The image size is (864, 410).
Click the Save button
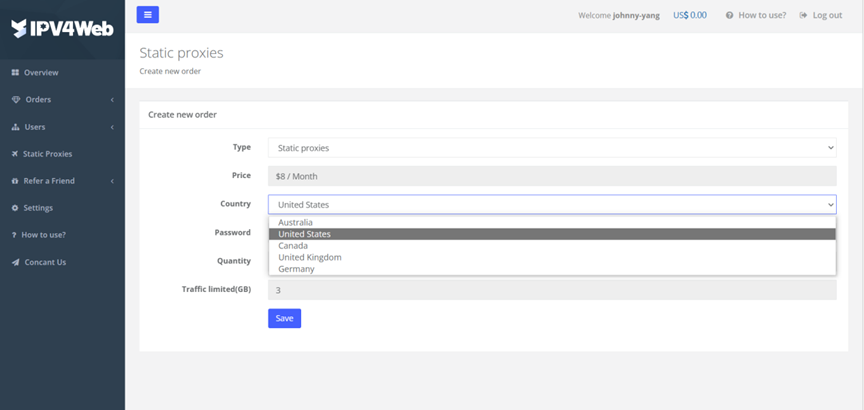pyautogui.click(x=284, y=319)
